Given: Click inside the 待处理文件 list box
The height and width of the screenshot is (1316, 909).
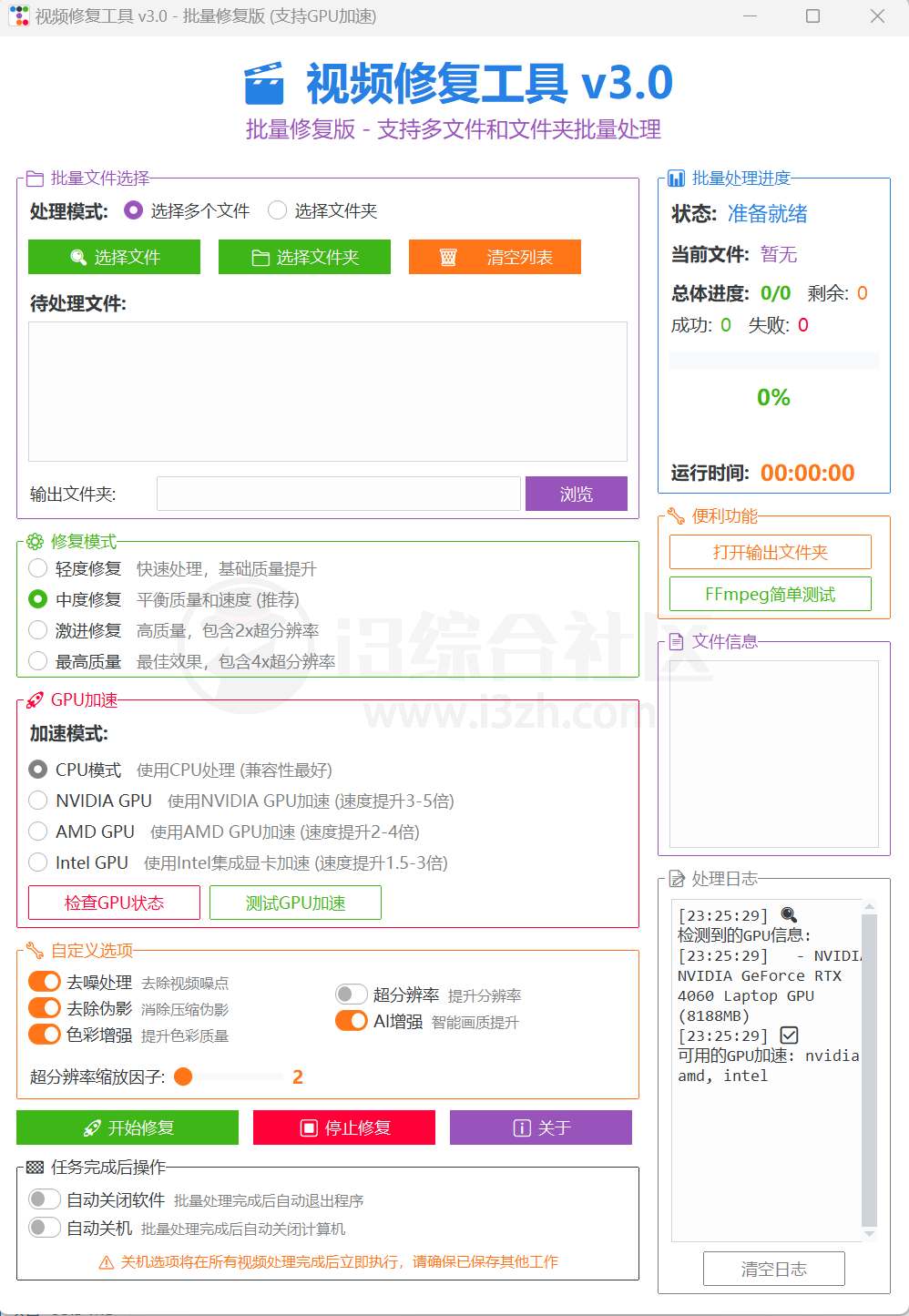Looking at the screenshot, I should [328, 392].
